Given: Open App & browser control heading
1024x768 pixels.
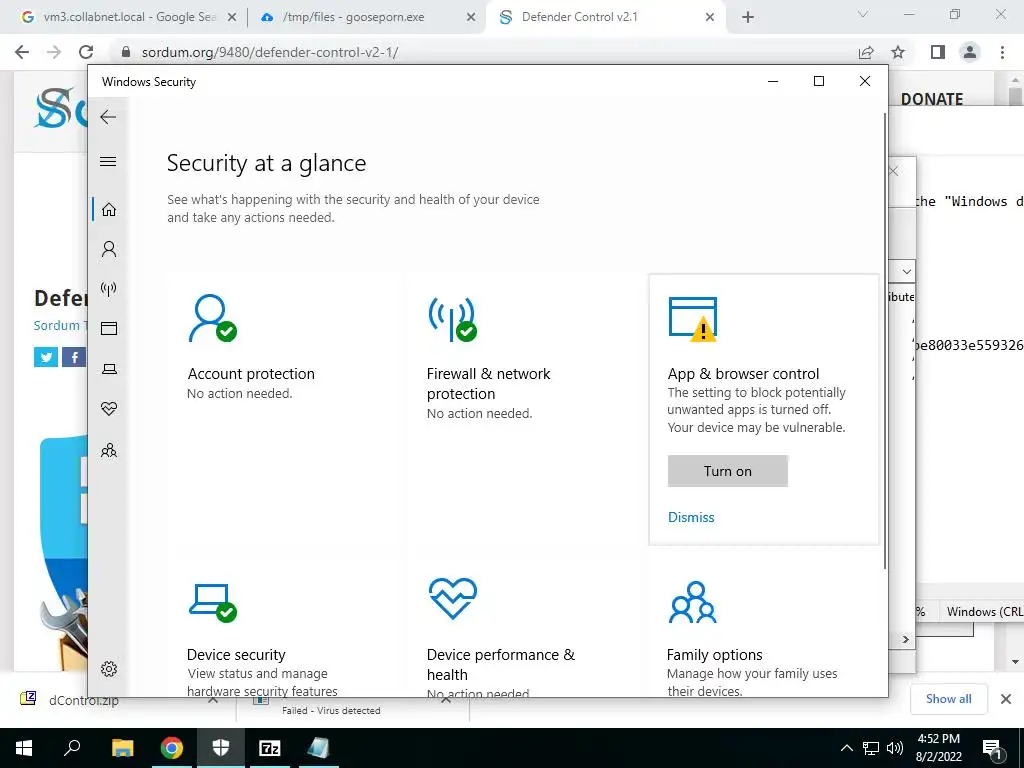Looking at the screenshot, I should pos(743,374).
